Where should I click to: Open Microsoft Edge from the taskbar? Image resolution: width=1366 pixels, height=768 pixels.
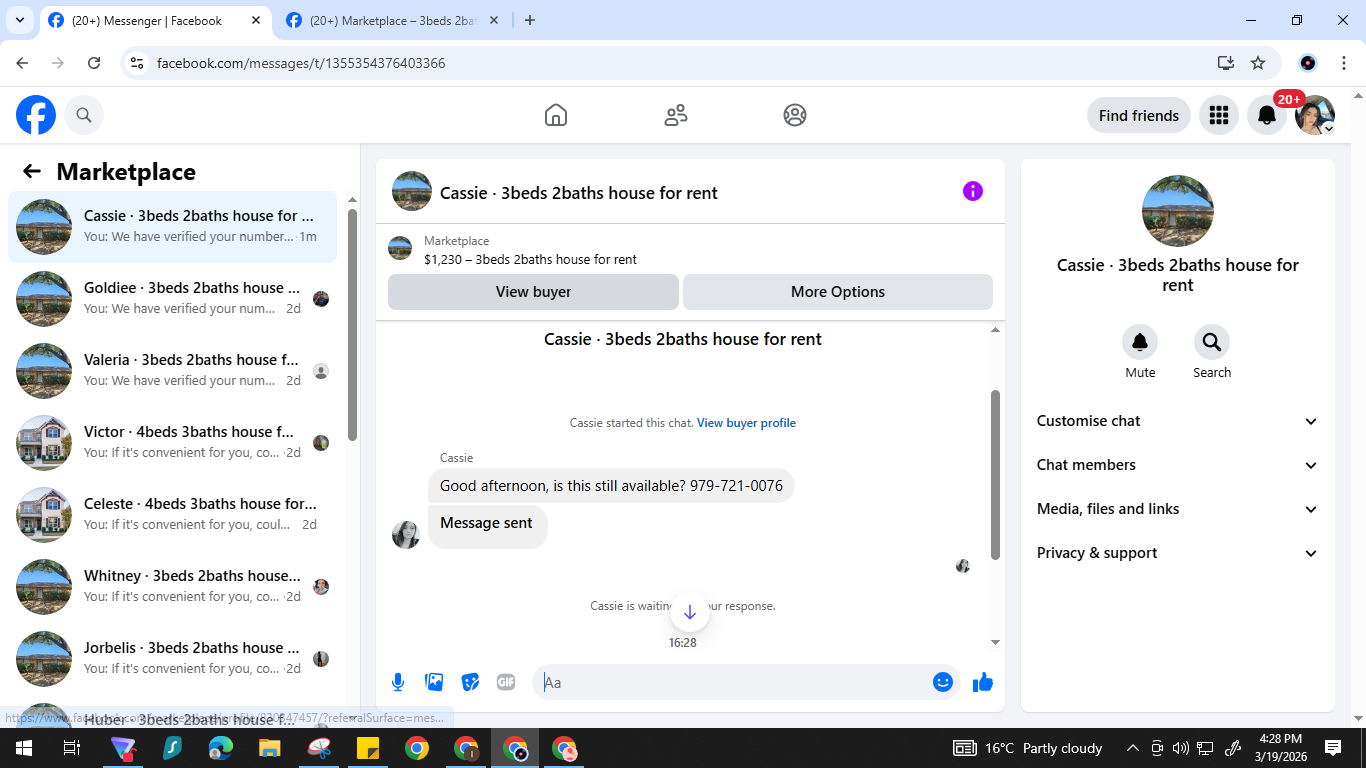tap(221, 748)
